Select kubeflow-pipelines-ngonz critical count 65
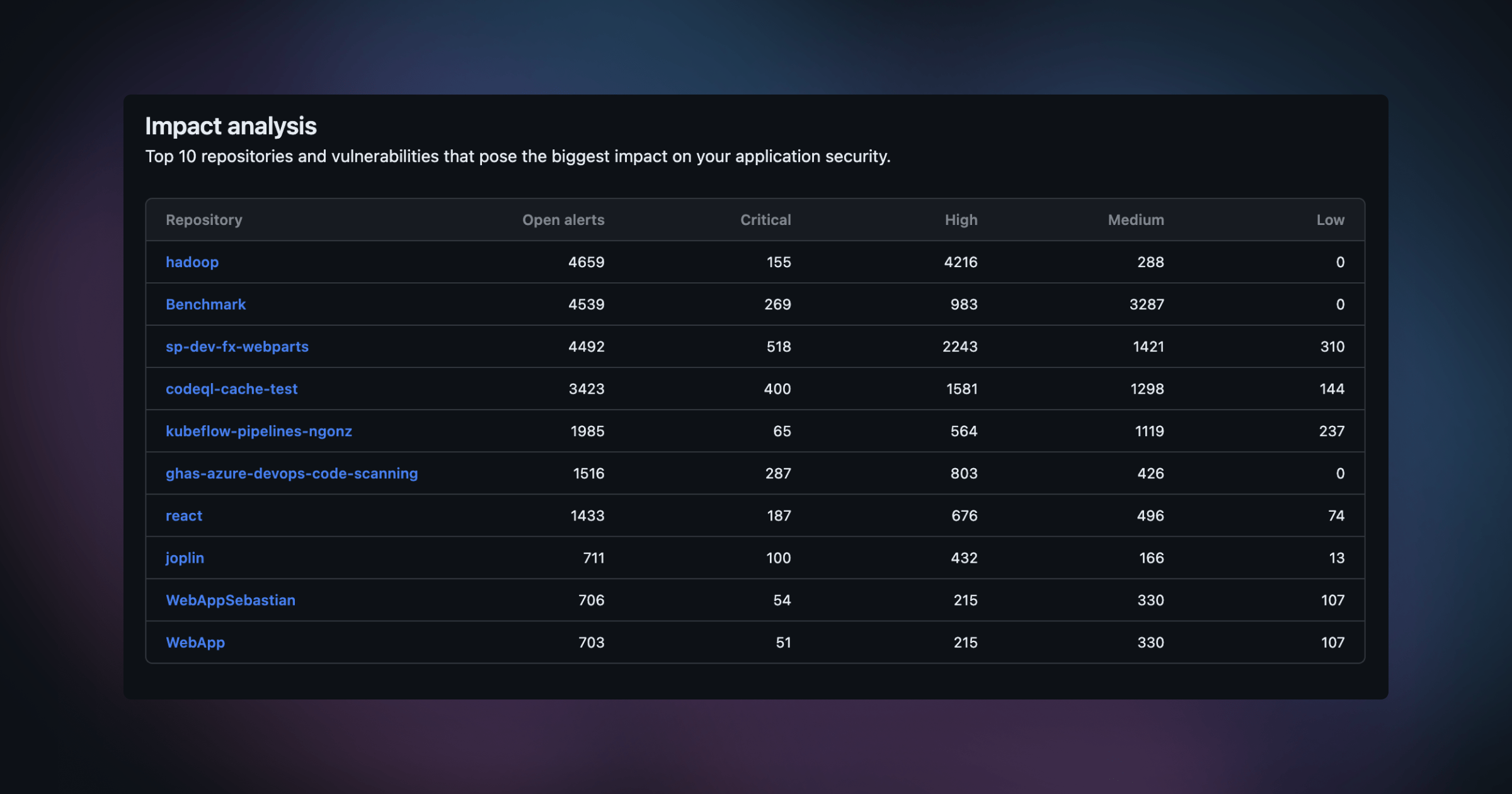 pos(782,431)
